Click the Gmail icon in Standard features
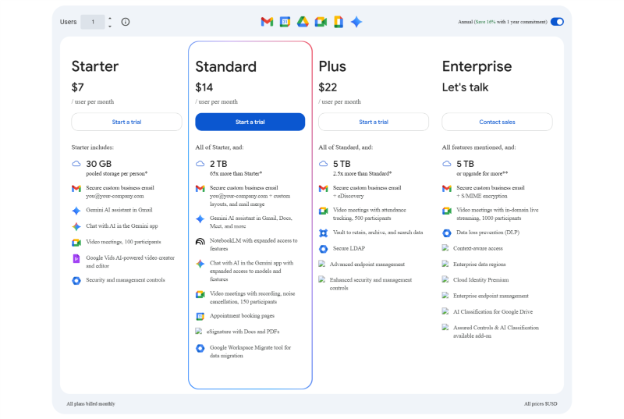 200,188
